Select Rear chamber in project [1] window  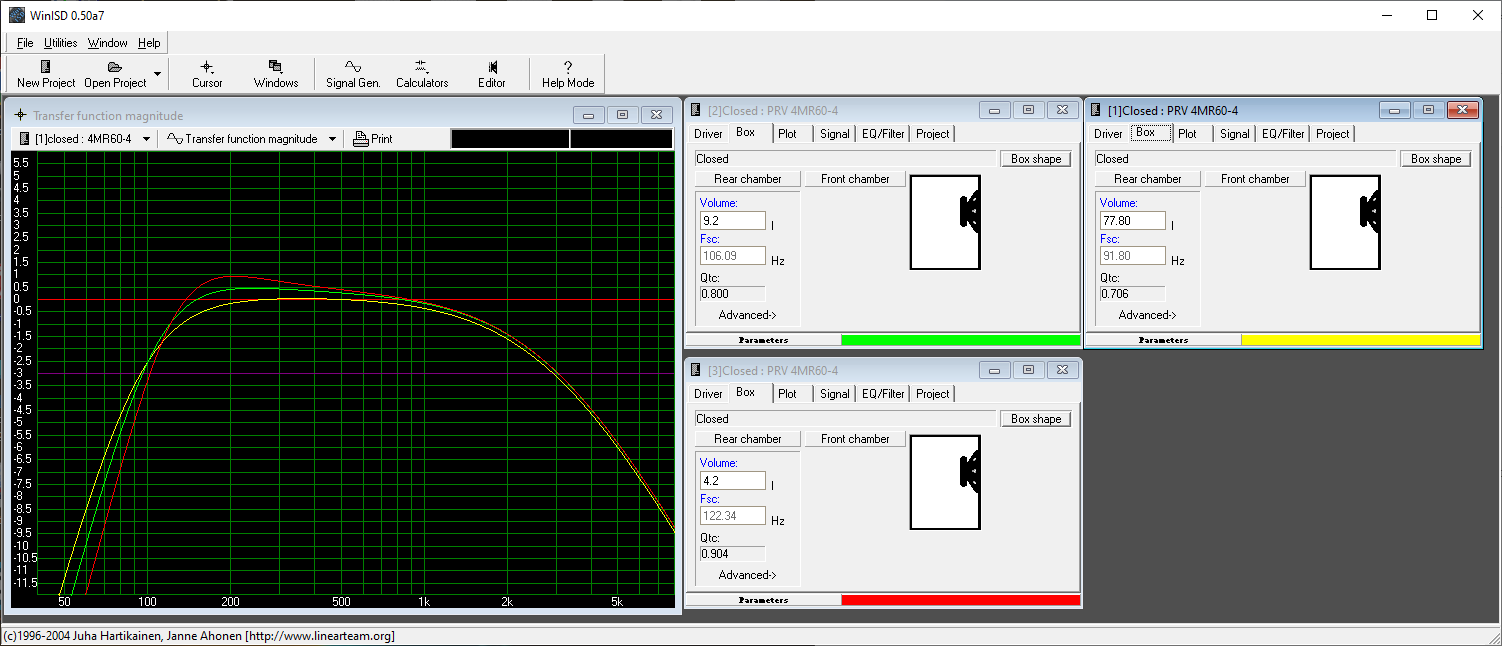tap(1148, 179)
